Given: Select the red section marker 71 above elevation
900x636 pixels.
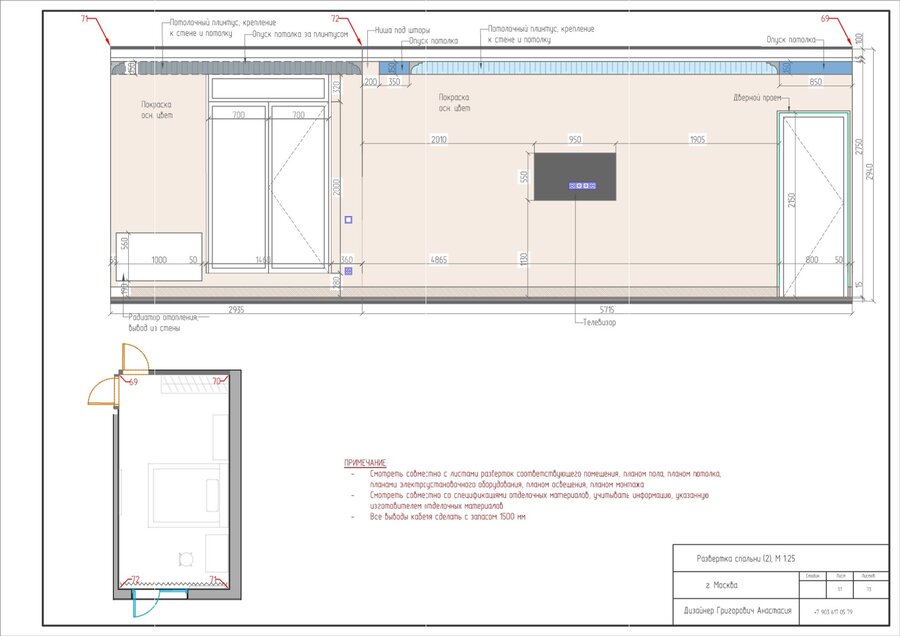Looking at the screenshot, I should (x=84, y=18).
